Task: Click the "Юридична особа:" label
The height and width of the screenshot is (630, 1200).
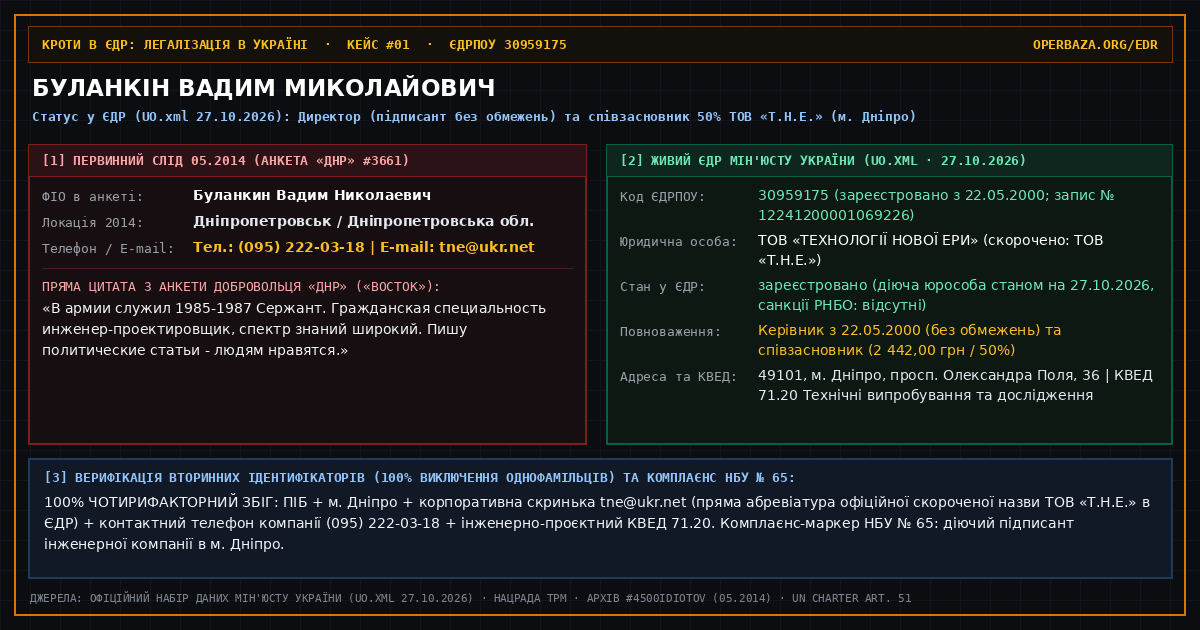Action: (679, 242)
